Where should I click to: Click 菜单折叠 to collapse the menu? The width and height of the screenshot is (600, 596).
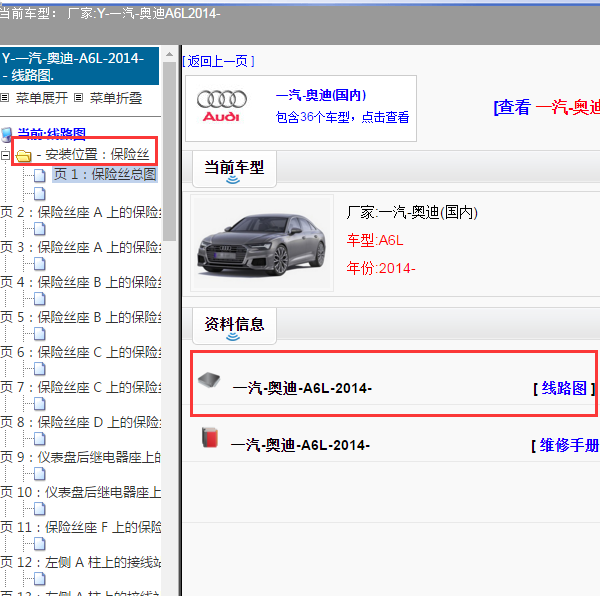click(116, 98)
